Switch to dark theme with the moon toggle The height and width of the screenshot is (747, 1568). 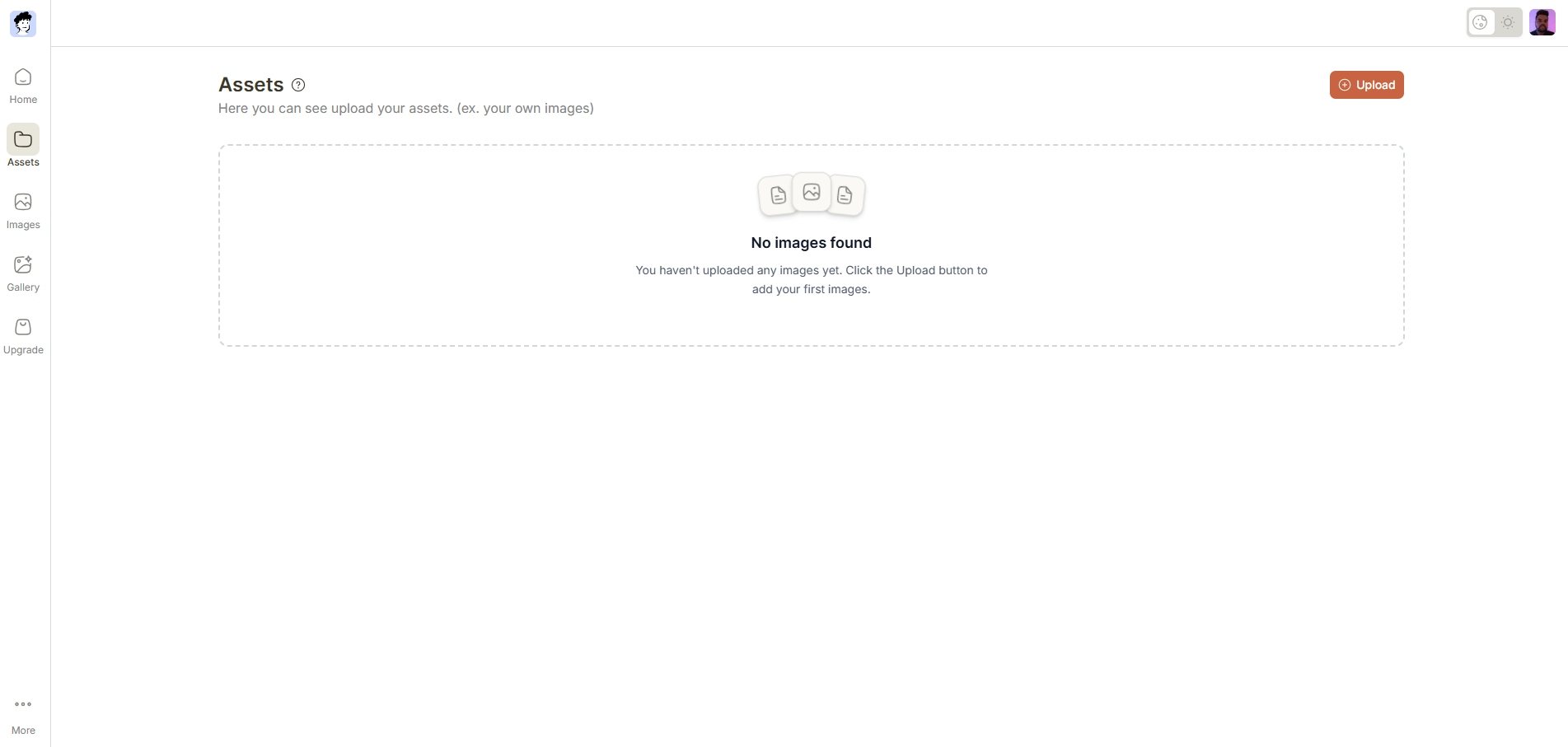coord(1481,22)
